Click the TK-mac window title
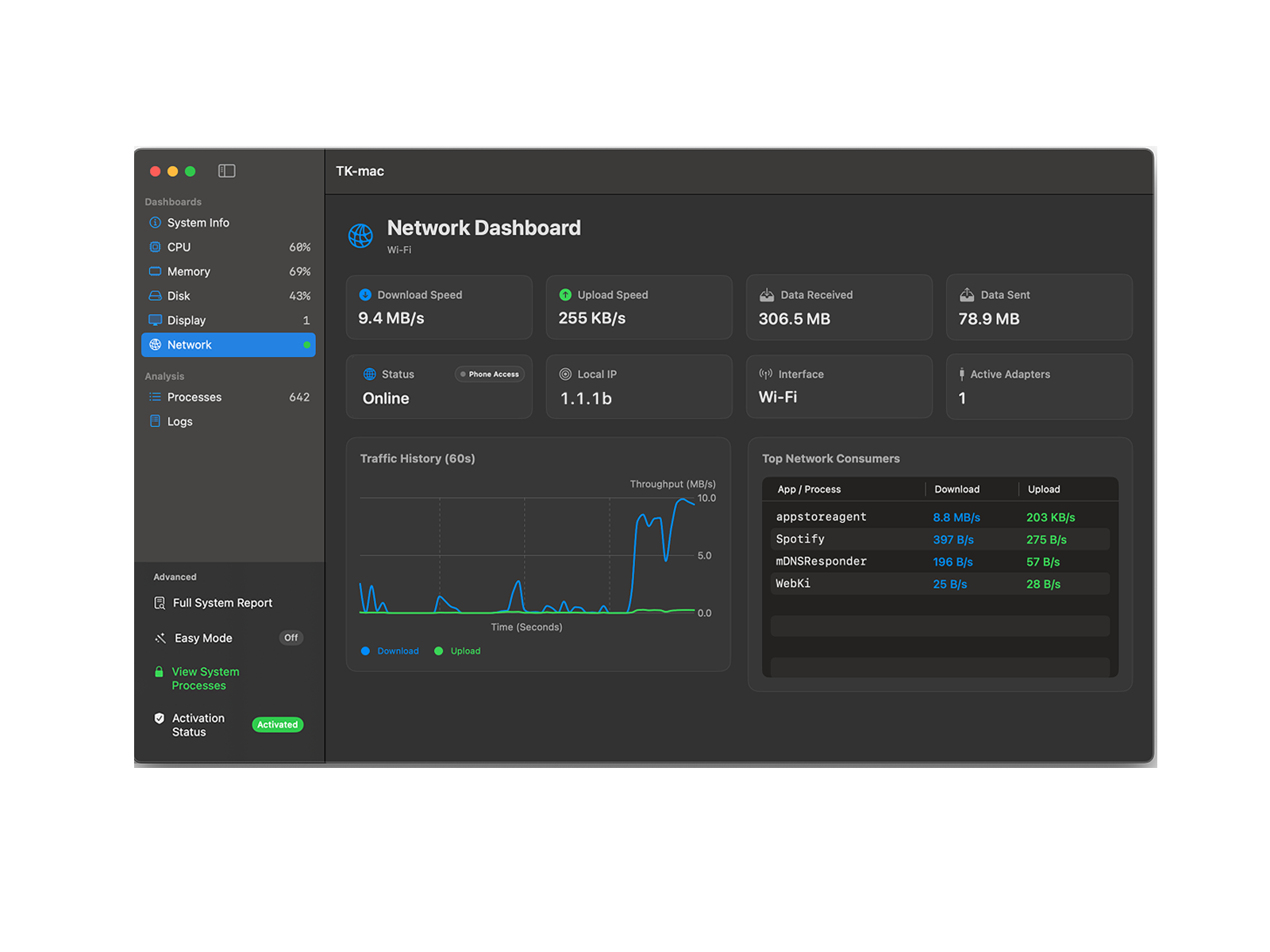The height and width of the screenshot is (952, 1270). tap(360, 171)
